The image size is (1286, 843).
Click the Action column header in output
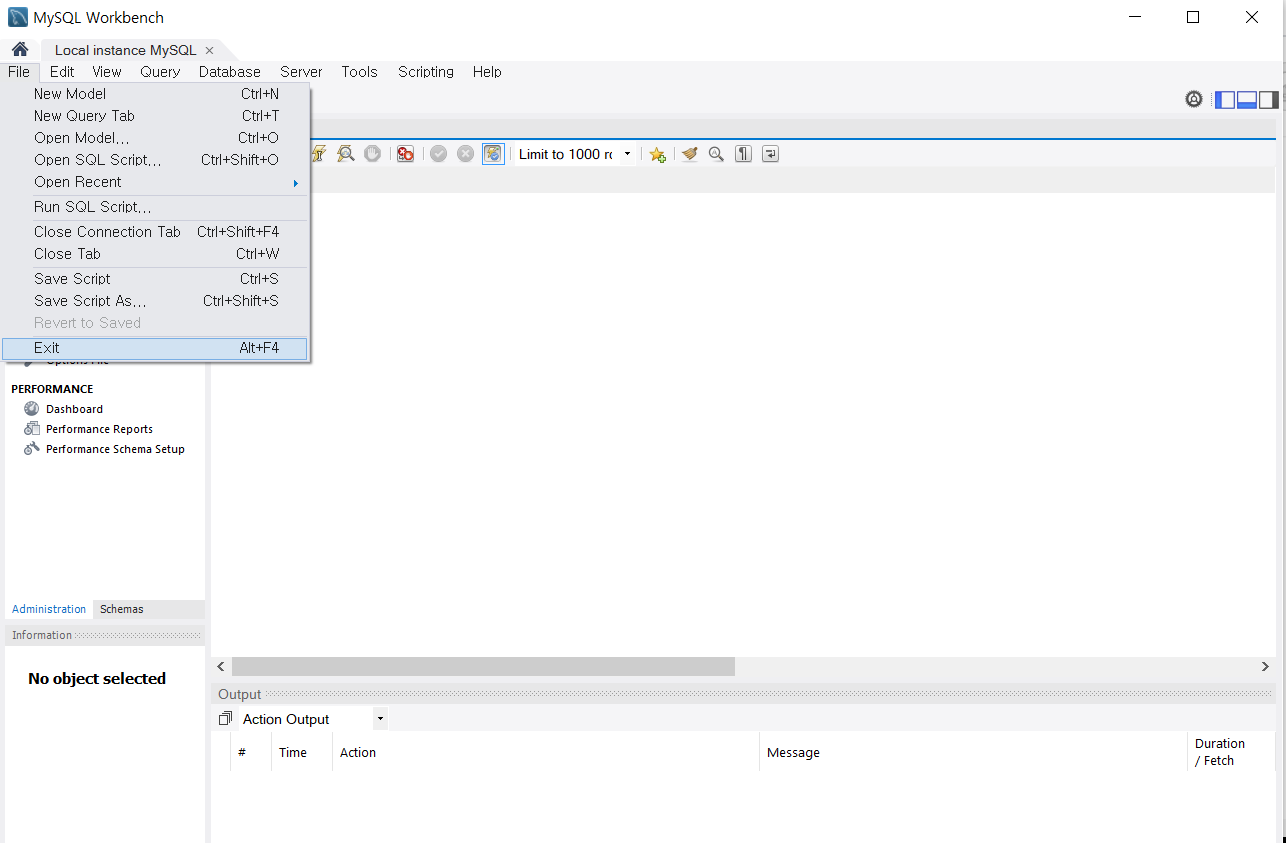coord(545,752)
